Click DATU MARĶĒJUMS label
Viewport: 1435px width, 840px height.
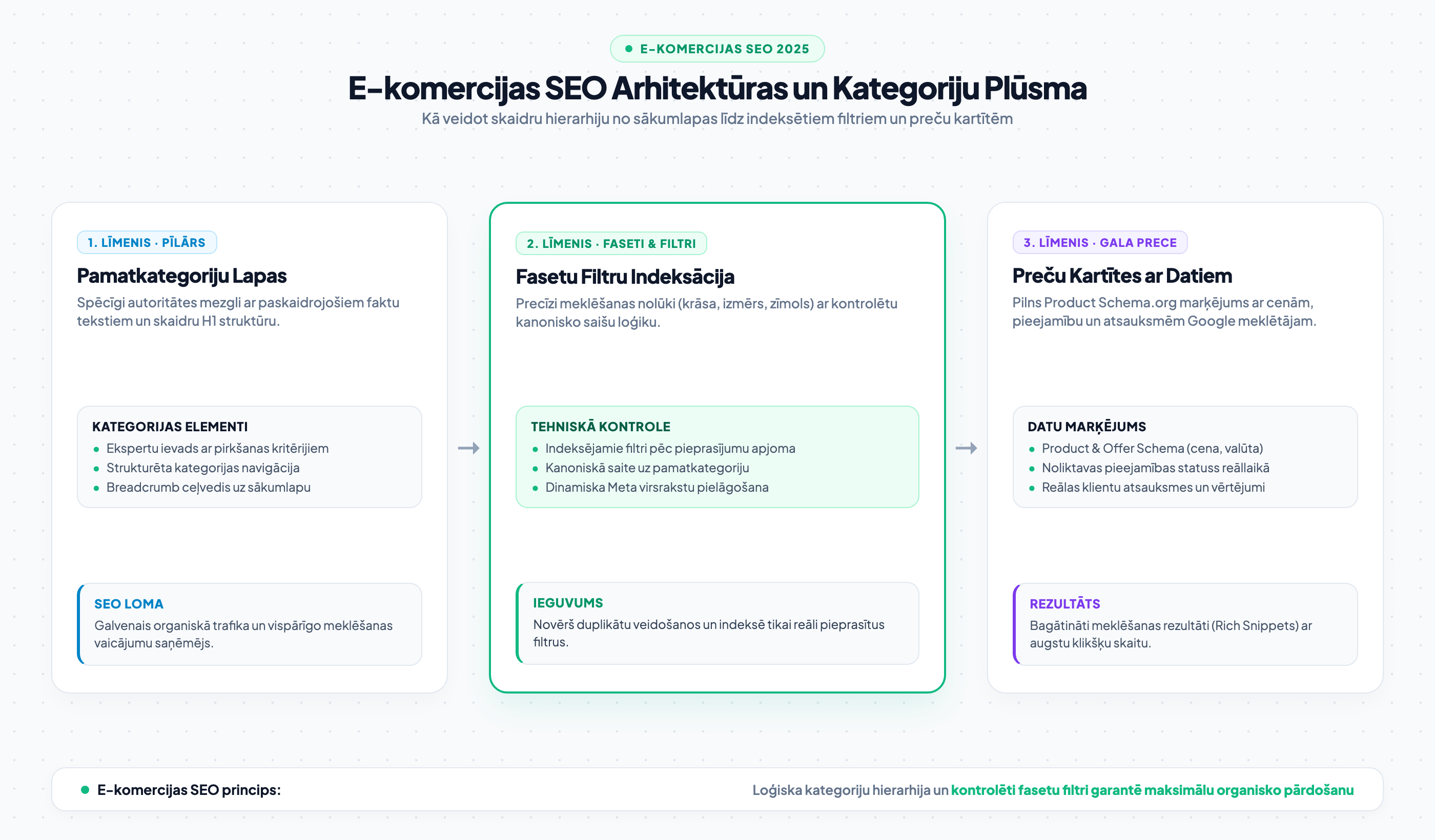1086,427
